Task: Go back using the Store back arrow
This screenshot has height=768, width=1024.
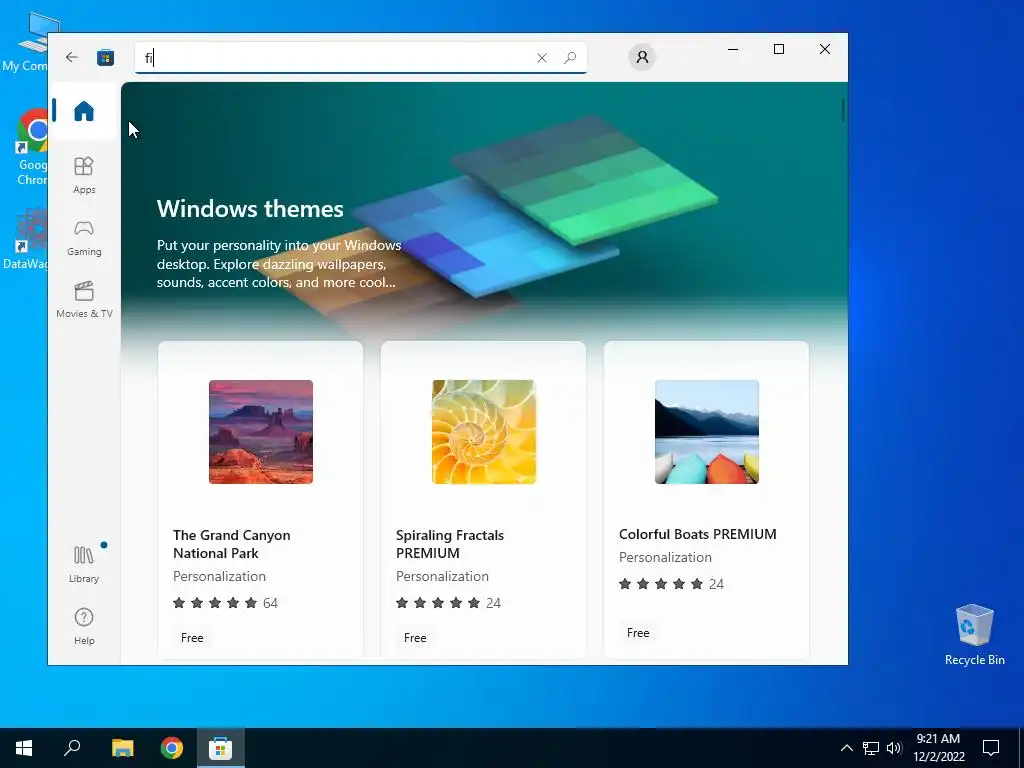Action: pyautogui.click(x=72, y=57)
